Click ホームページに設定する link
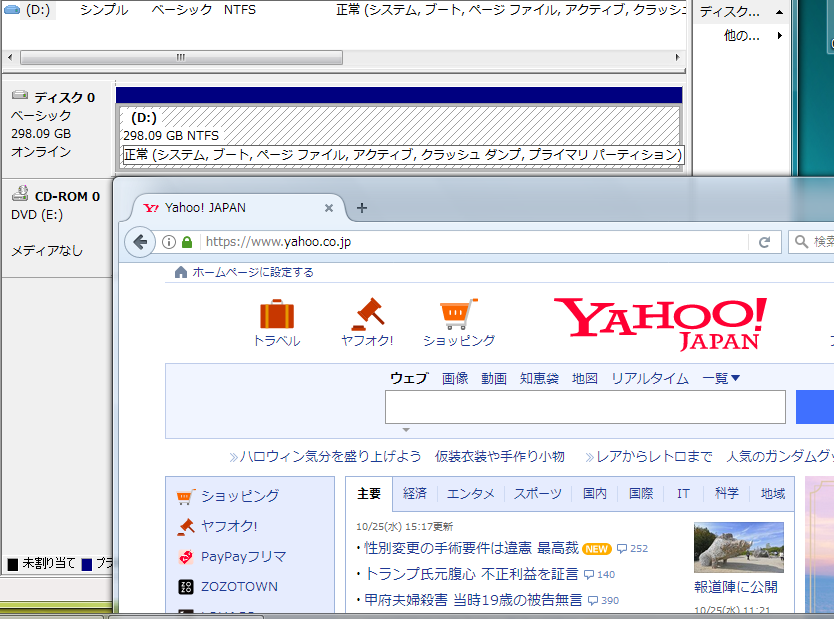Screen dimensions: 834x619 click(253, 272)
